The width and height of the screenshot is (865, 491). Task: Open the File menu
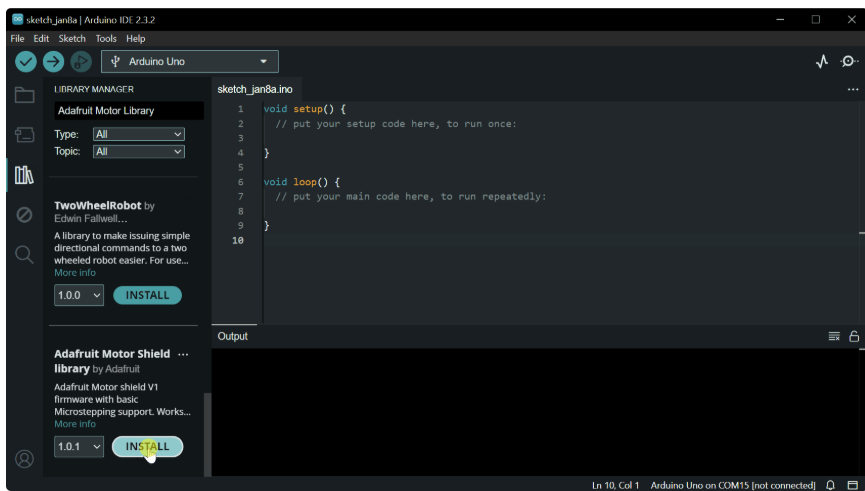pyautogui.click(x=17, y=39)
